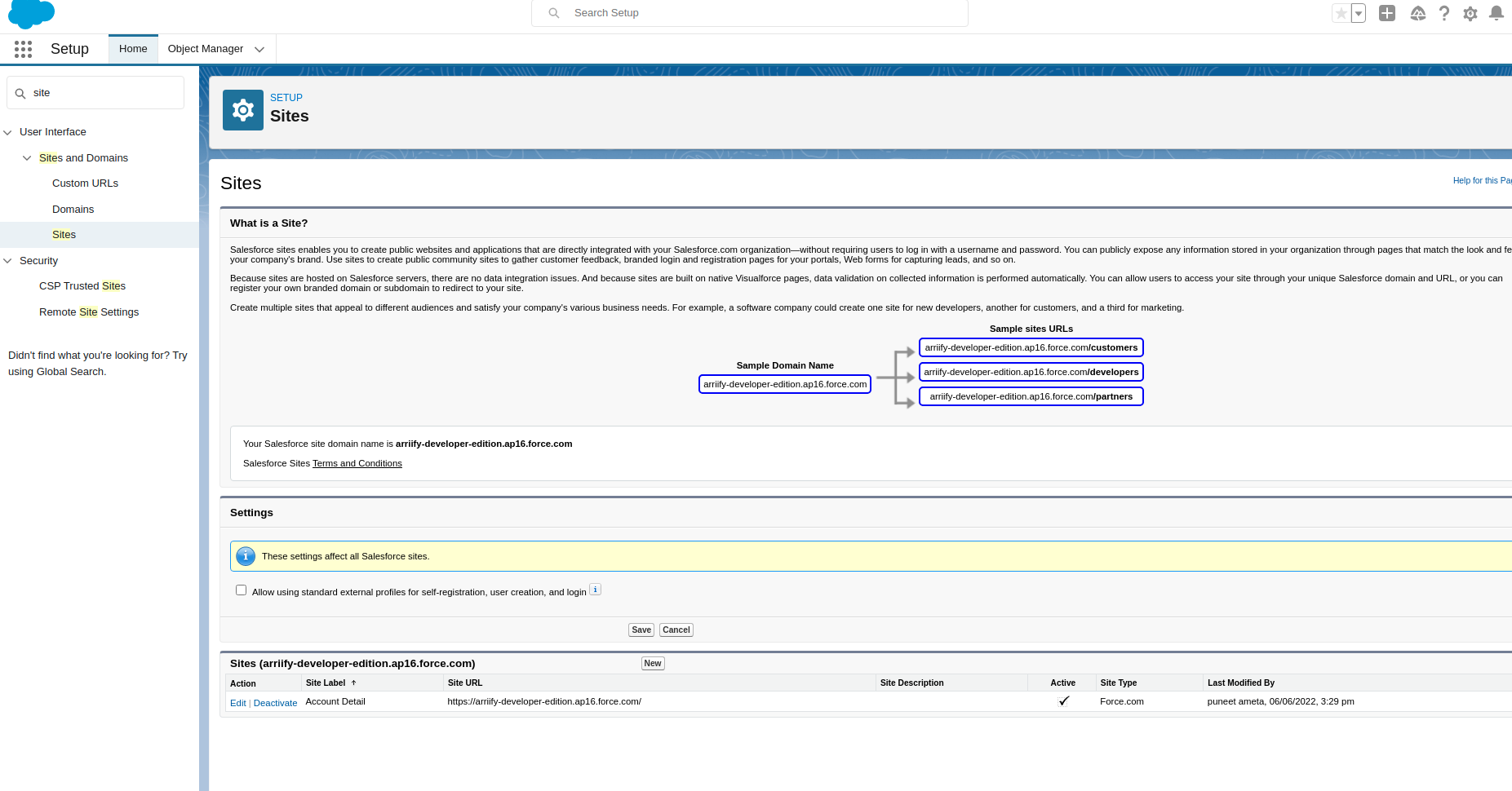The image size is (1512, 791).
Task: Click the SETUP breadcrumb label
Action: [x=286, y=98]
